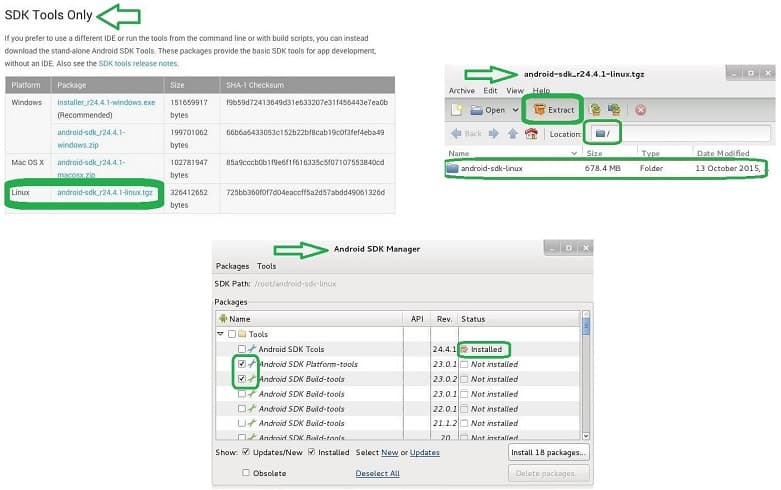Click wrench icon of Build-tools rev 23.0.2
Screen dimensions: 781x490
252,378
